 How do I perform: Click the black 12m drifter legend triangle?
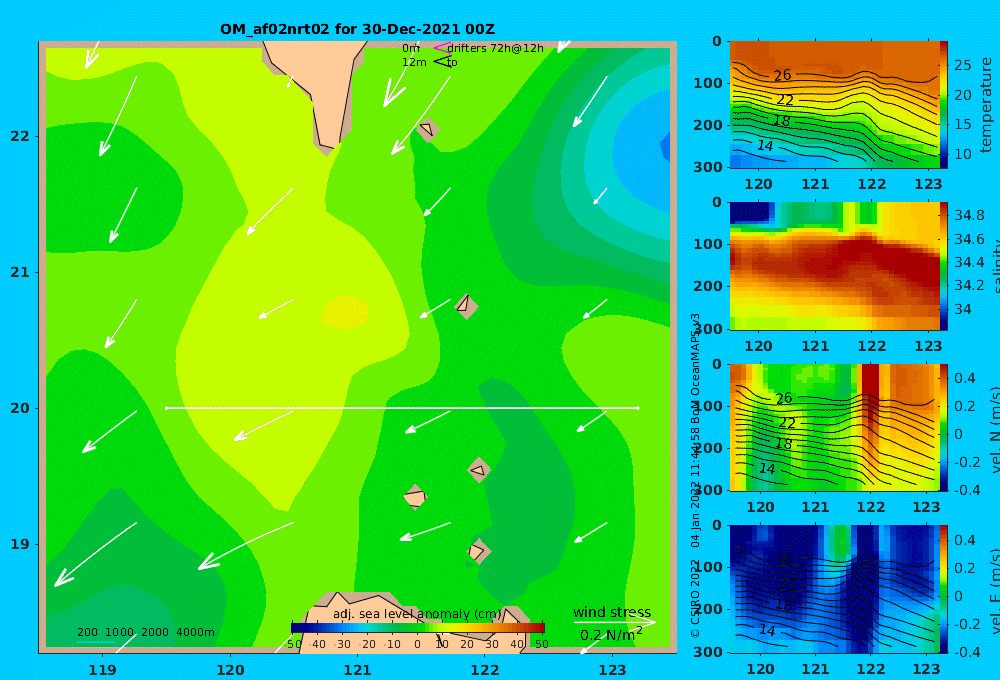tap(441, 61)
